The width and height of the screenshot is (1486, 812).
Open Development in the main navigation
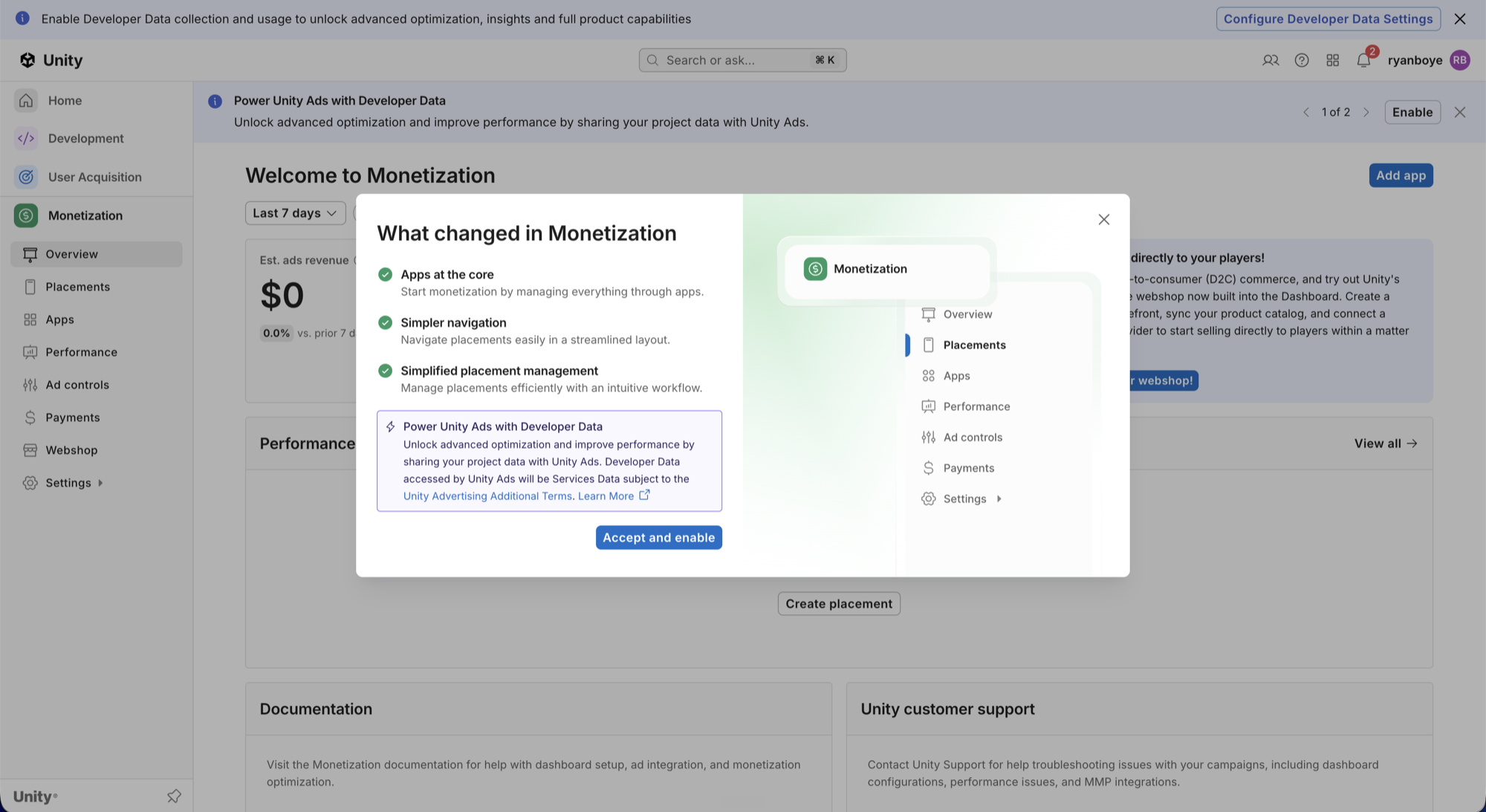point(96,138)
